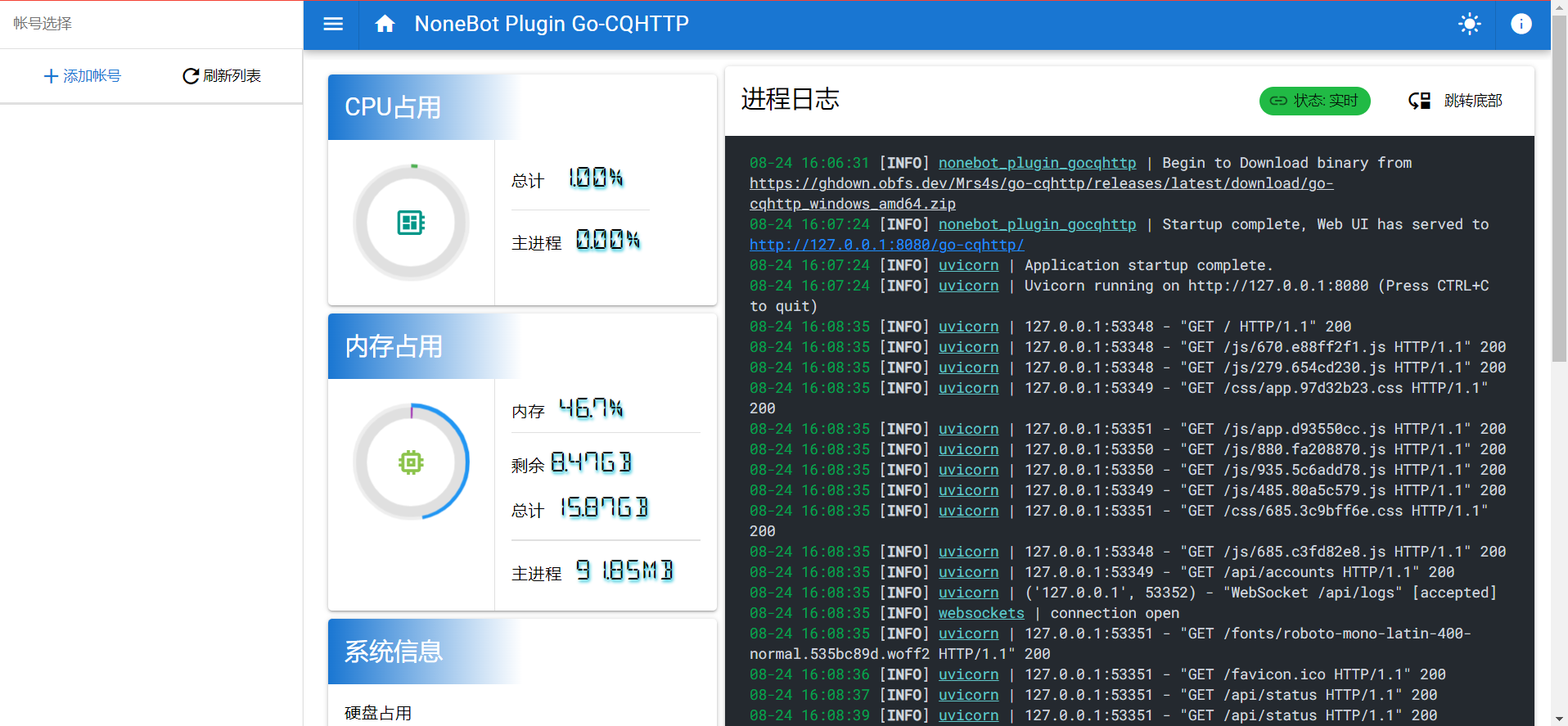Click the CPU chip icon in gauge

pyautogui.click(x=411, y=223)
